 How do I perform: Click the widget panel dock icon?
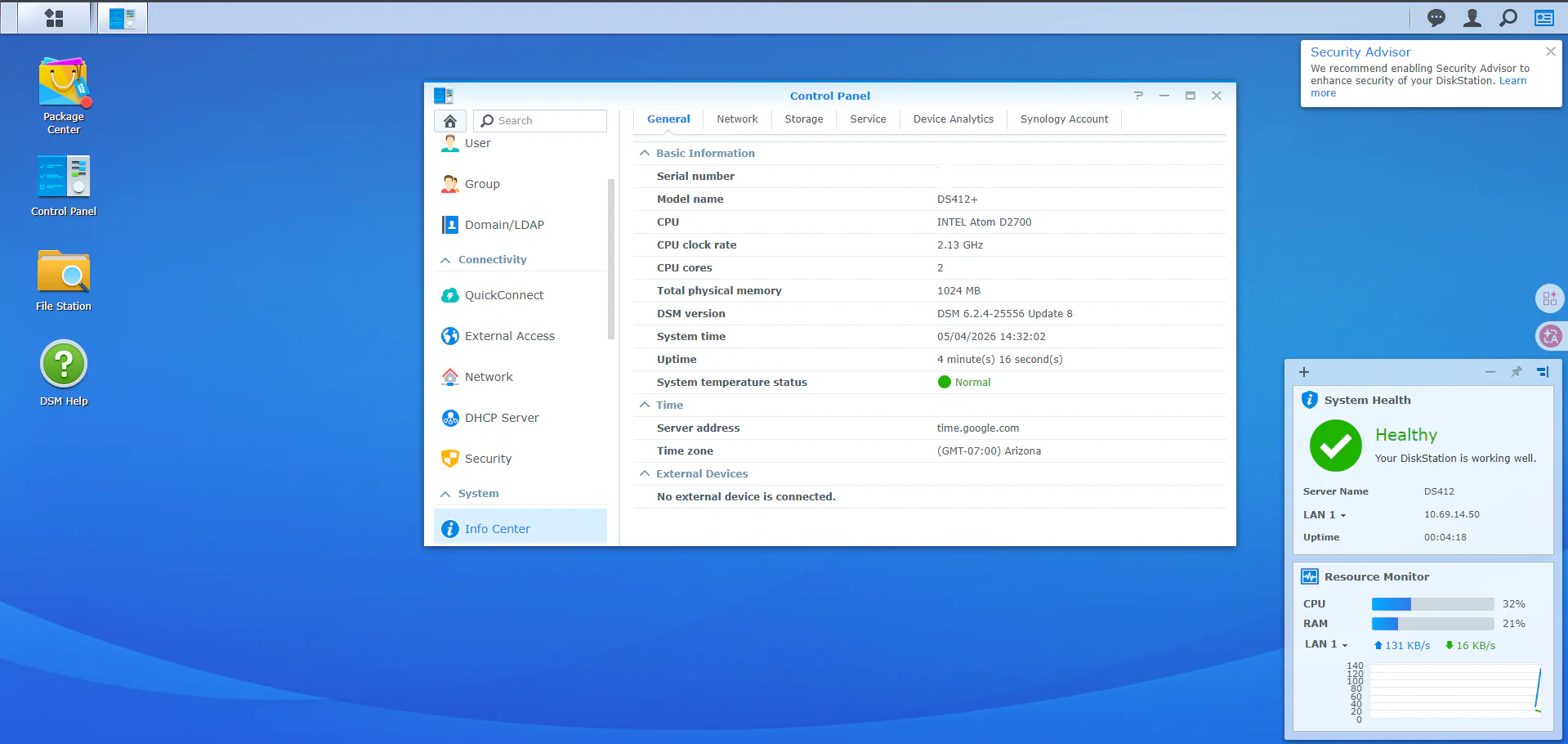pyautogui.click(x=1543, y=372)
